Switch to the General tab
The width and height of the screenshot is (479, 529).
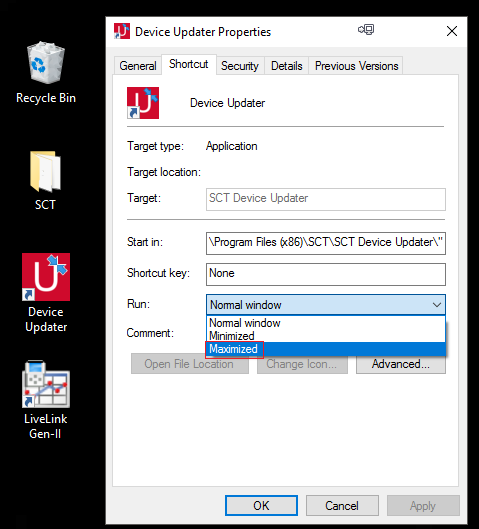tap(138, 65)
